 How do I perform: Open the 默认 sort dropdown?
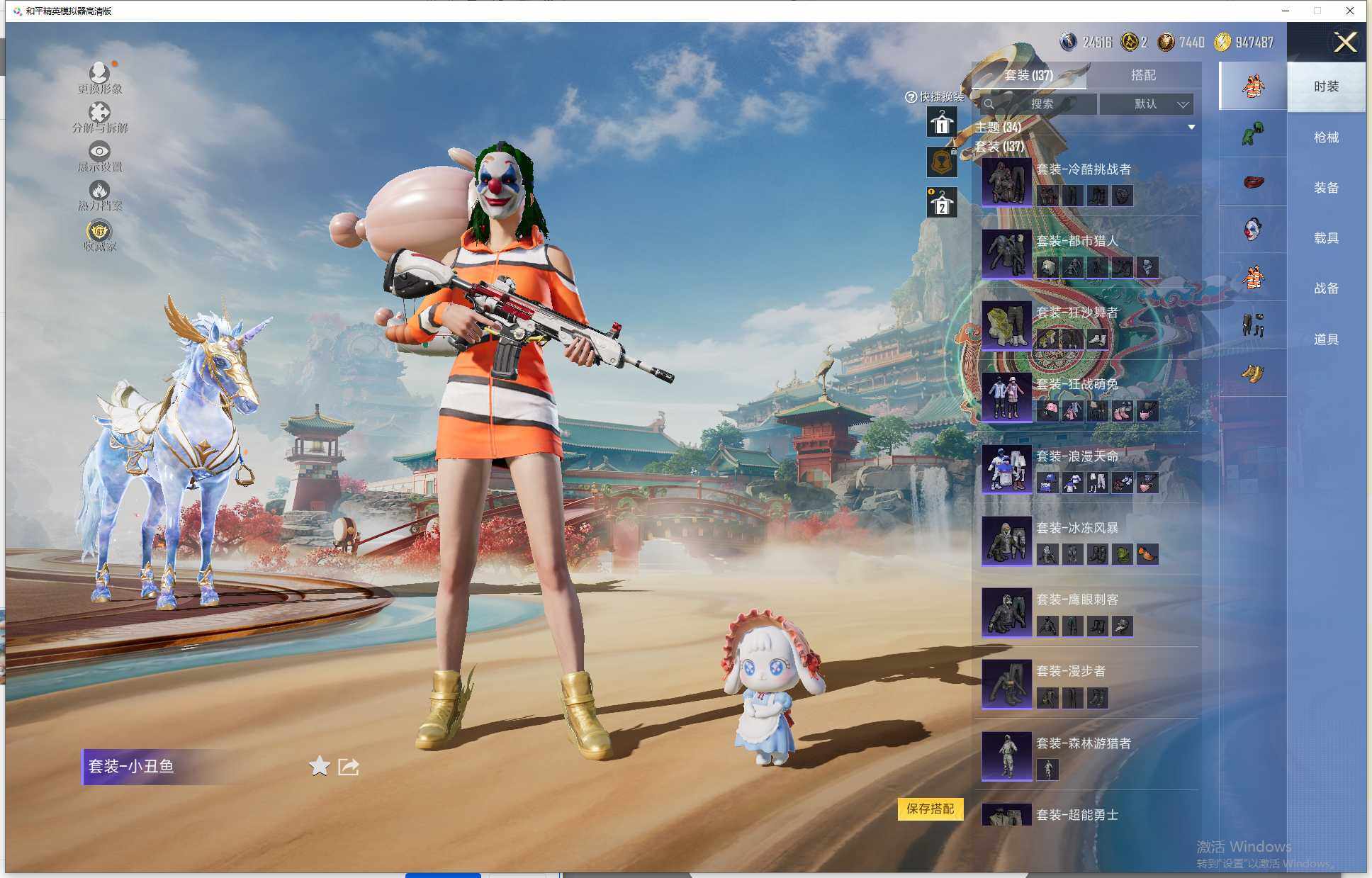pyautogui.click(x=1147, y=104)
